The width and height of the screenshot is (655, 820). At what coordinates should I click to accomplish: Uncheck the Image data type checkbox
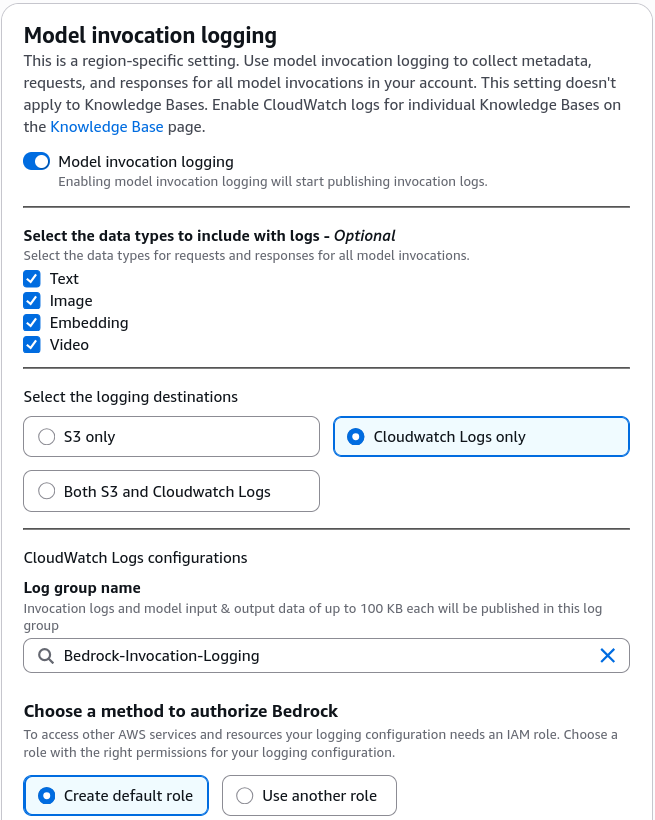32,301
